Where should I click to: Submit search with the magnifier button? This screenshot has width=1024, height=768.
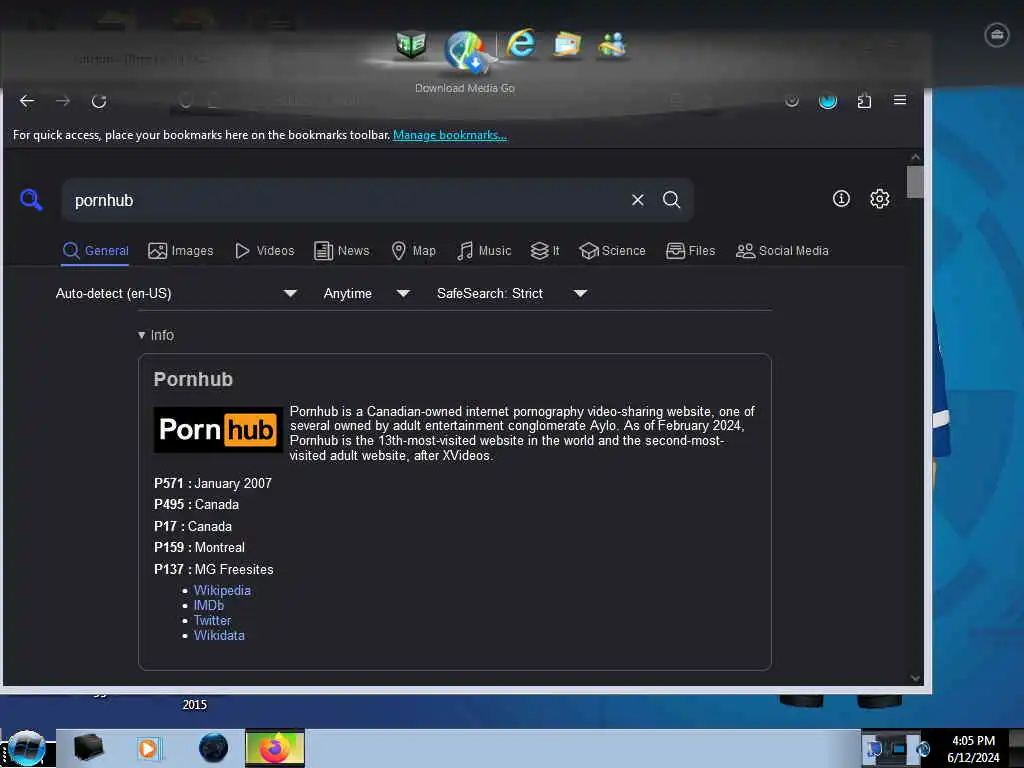click(671, 200)
